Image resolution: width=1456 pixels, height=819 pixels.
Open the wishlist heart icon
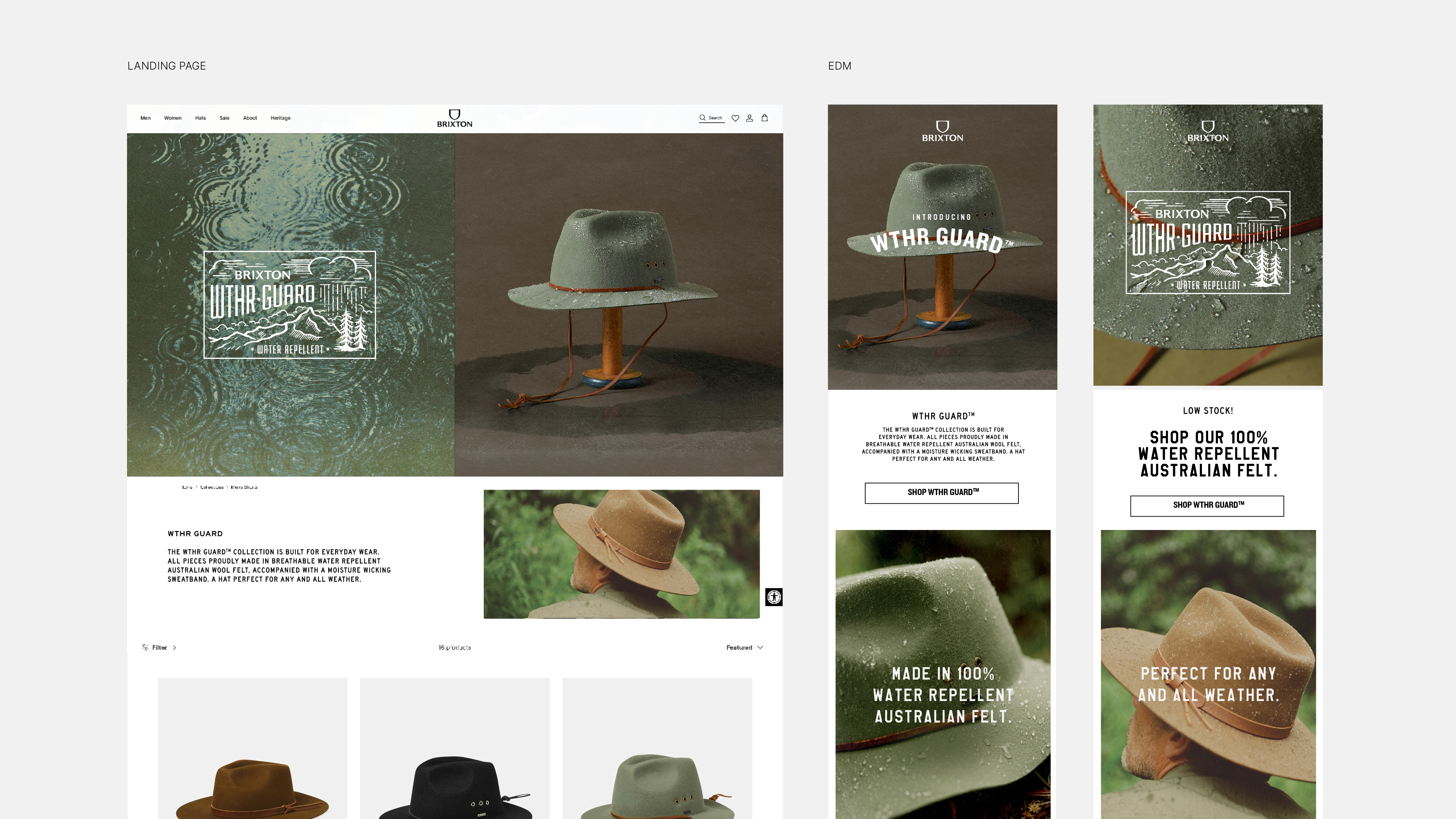[x=735, y=118]
